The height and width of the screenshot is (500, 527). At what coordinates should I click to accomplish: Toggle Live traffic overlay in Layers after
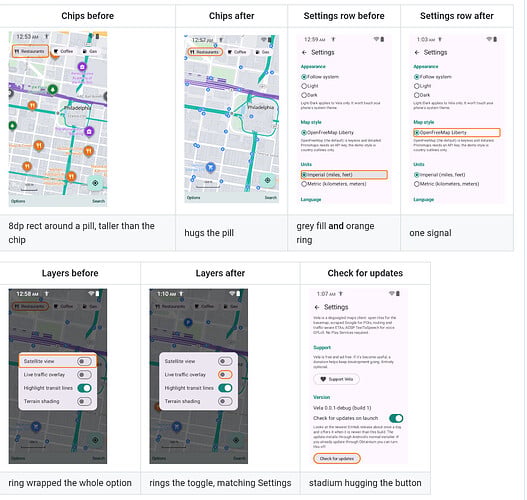coord(225,375)
